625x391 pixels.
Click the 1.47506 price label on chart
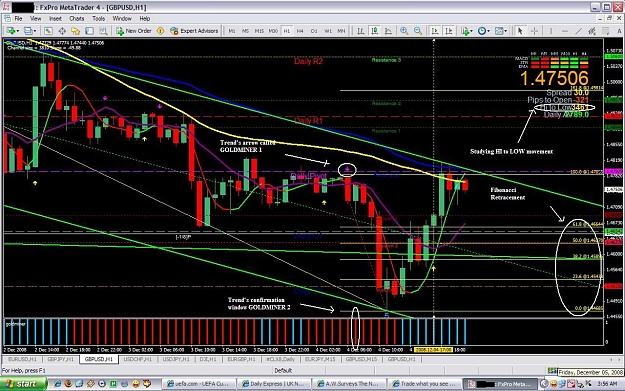pos(554,78)
